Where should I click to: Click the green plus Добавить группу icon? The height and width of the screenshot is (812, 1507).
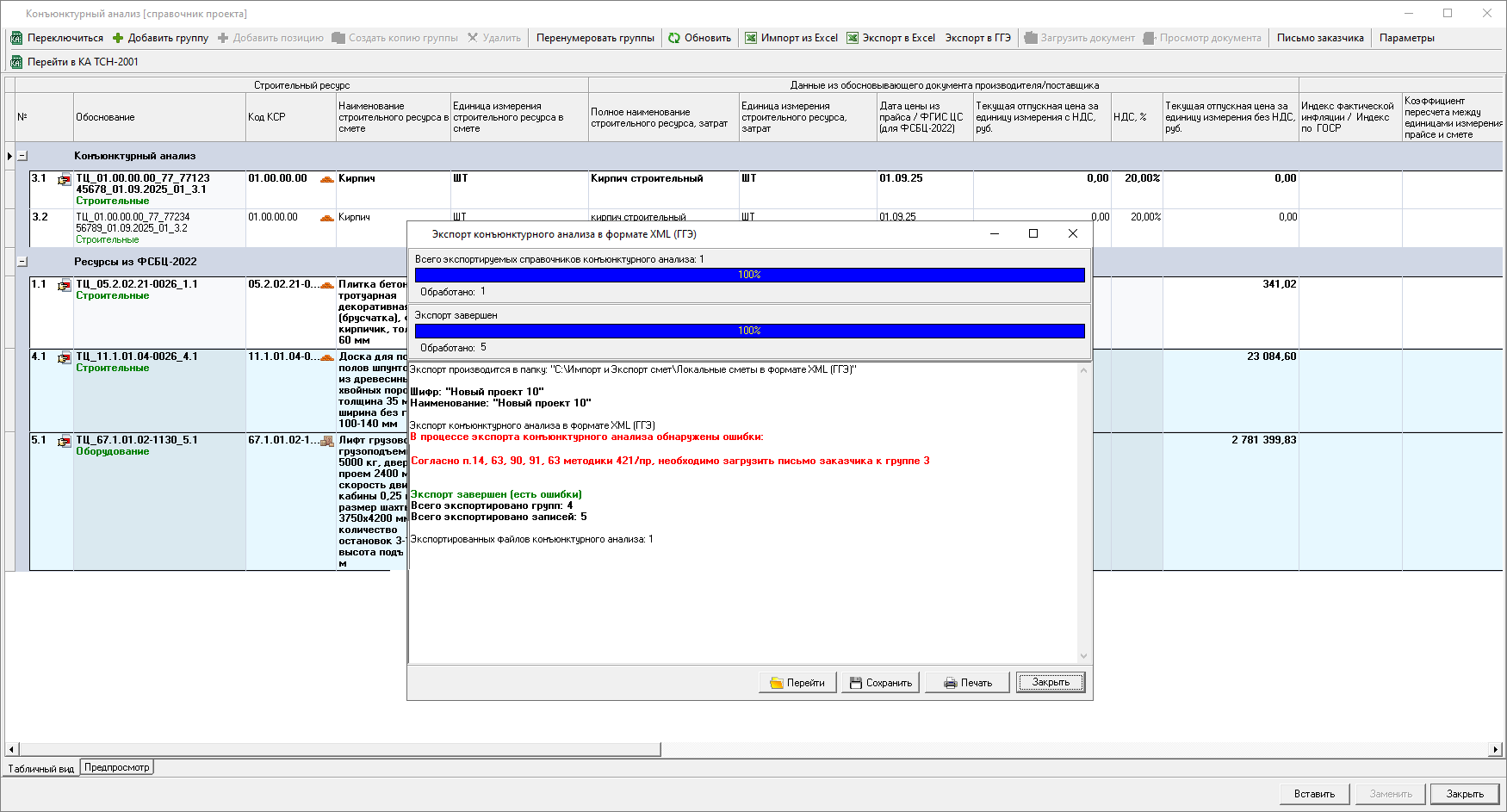[x=118, y=38]
